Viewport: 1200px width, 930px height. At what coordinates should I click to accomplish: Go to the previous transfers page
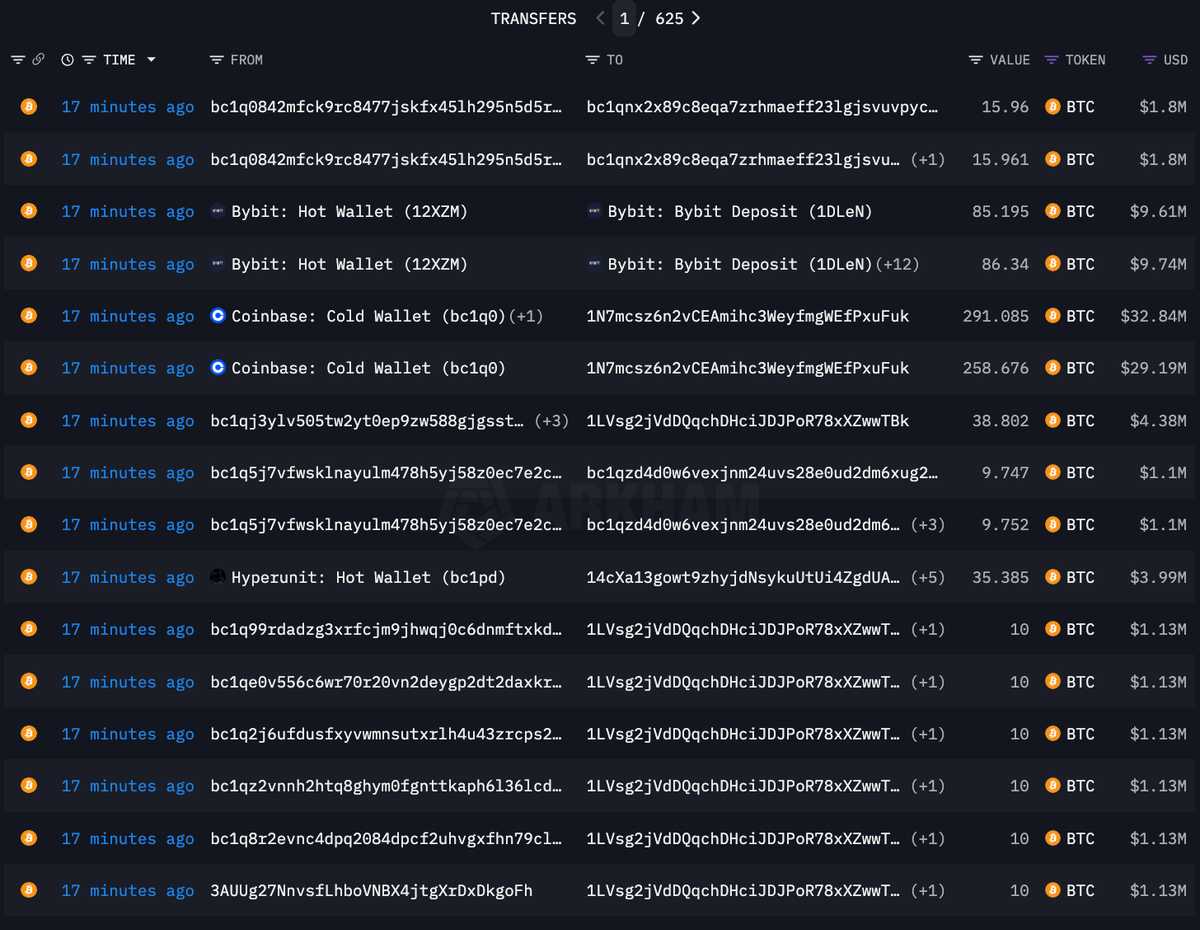(600, 18)
